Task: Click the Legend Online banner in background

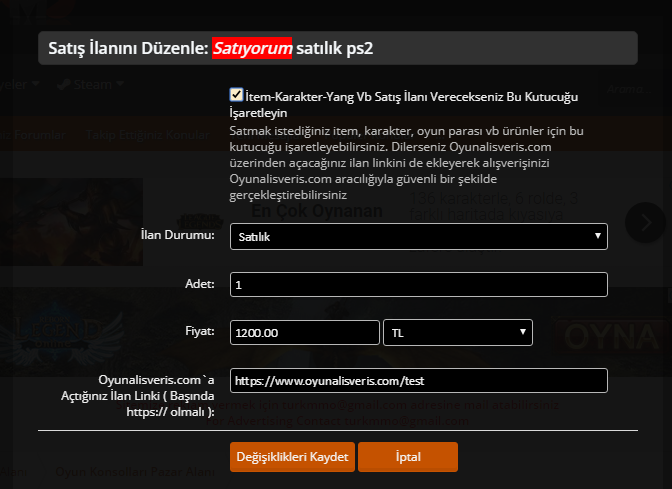Action: click(60, 332)
